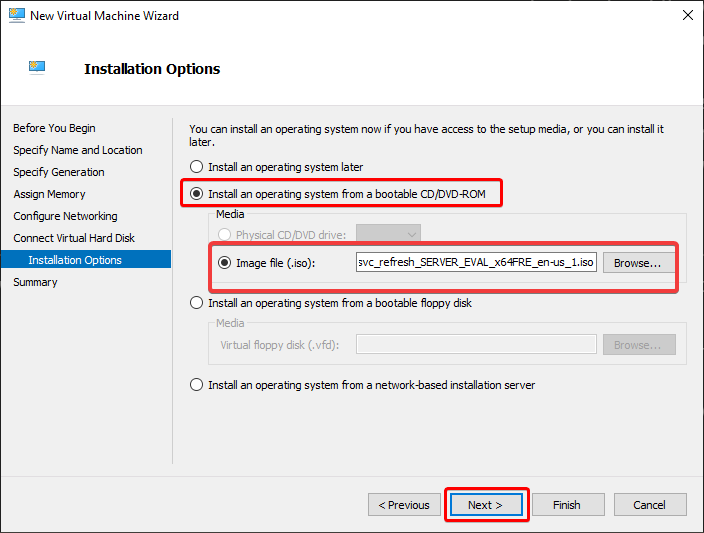704x533 pixels.
Task: Open the Physical CD/DVD drive dropdown
Action: point(388,234)
